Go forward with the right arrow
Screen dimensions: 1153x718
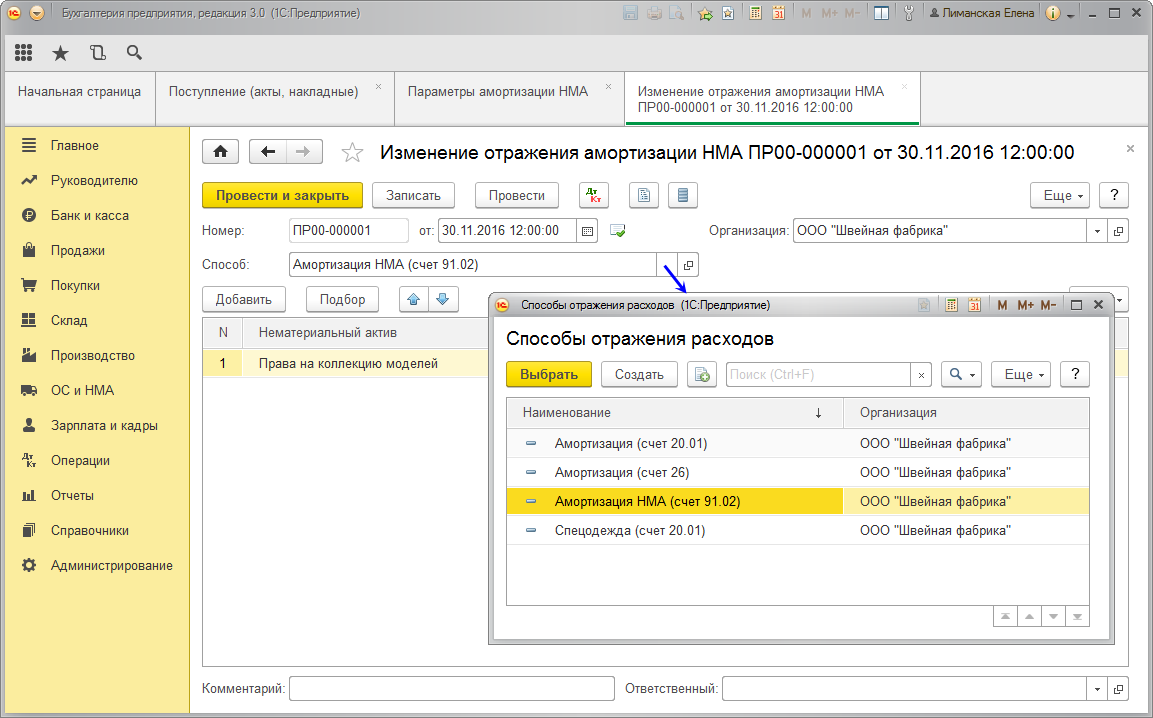pos(304,152)
